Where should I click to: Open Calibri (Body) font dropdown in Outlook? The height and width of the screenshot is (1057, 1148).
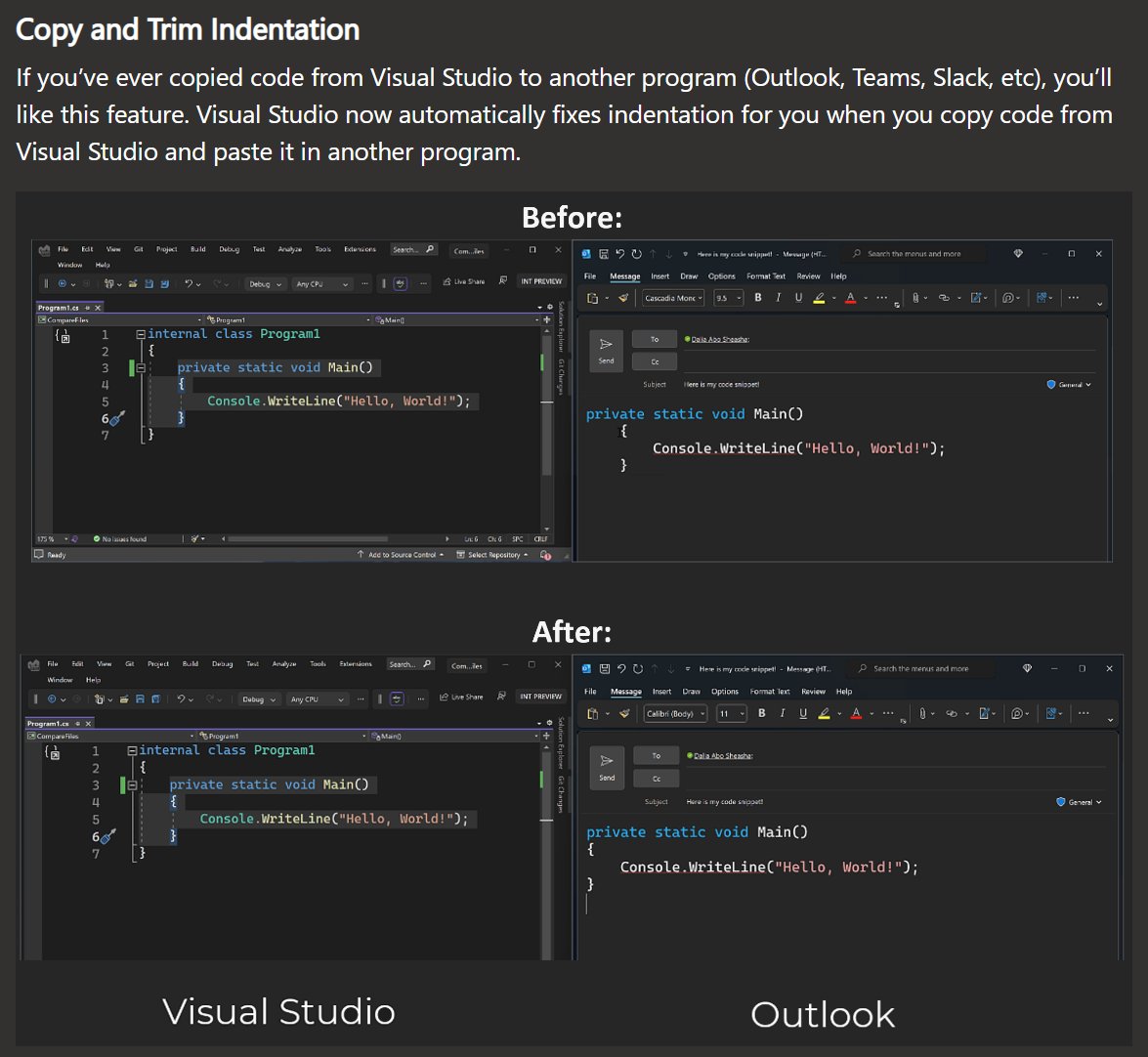(x=676, y=714)
